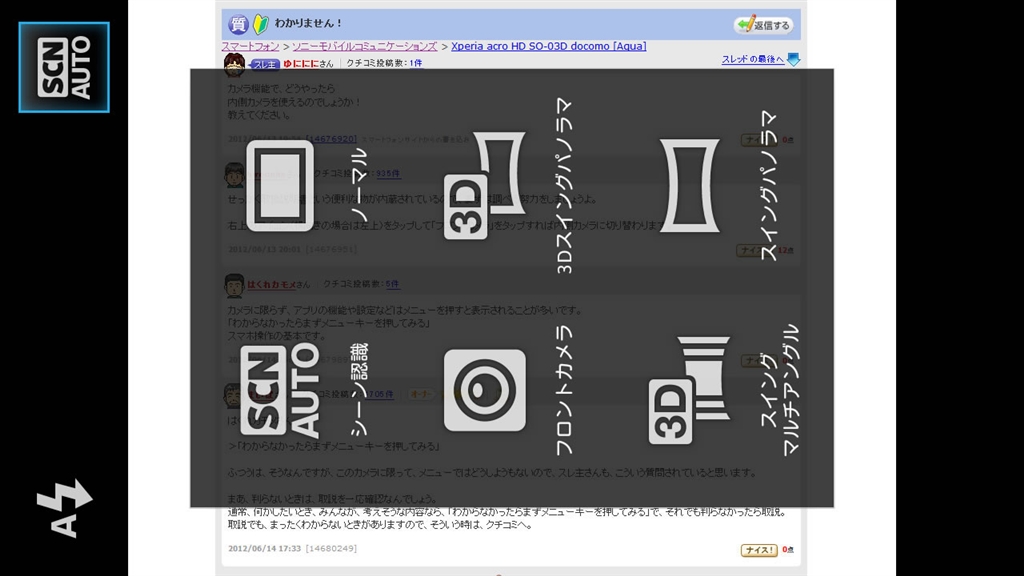Viewport: 1024px width, 576px height.
Task: Click the 返信する reply button
Action: click(763, 25)
